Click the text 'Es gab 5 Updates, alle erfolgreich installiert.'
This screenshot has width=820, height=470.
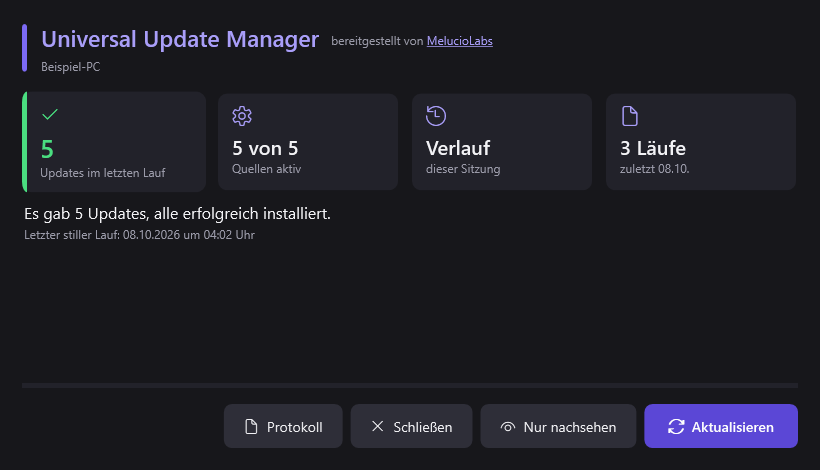[x=177, y=214]
